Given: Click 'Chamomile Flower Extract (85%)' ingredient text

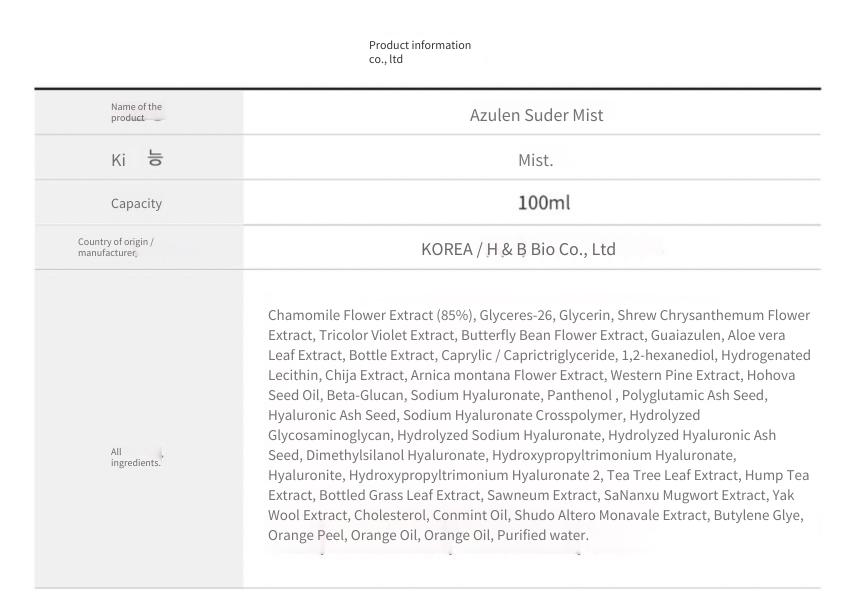Looking at the screenshot, I should click(370, 315).
